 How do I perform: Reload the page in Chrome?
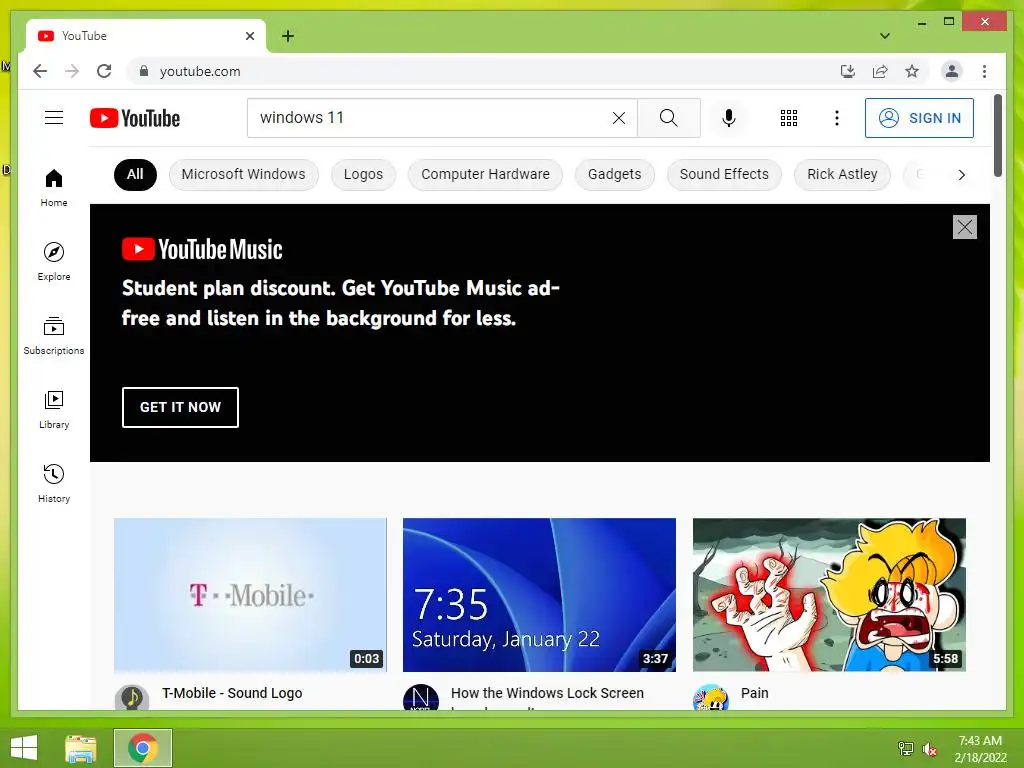pyautogui.click(x=104, y=71)
